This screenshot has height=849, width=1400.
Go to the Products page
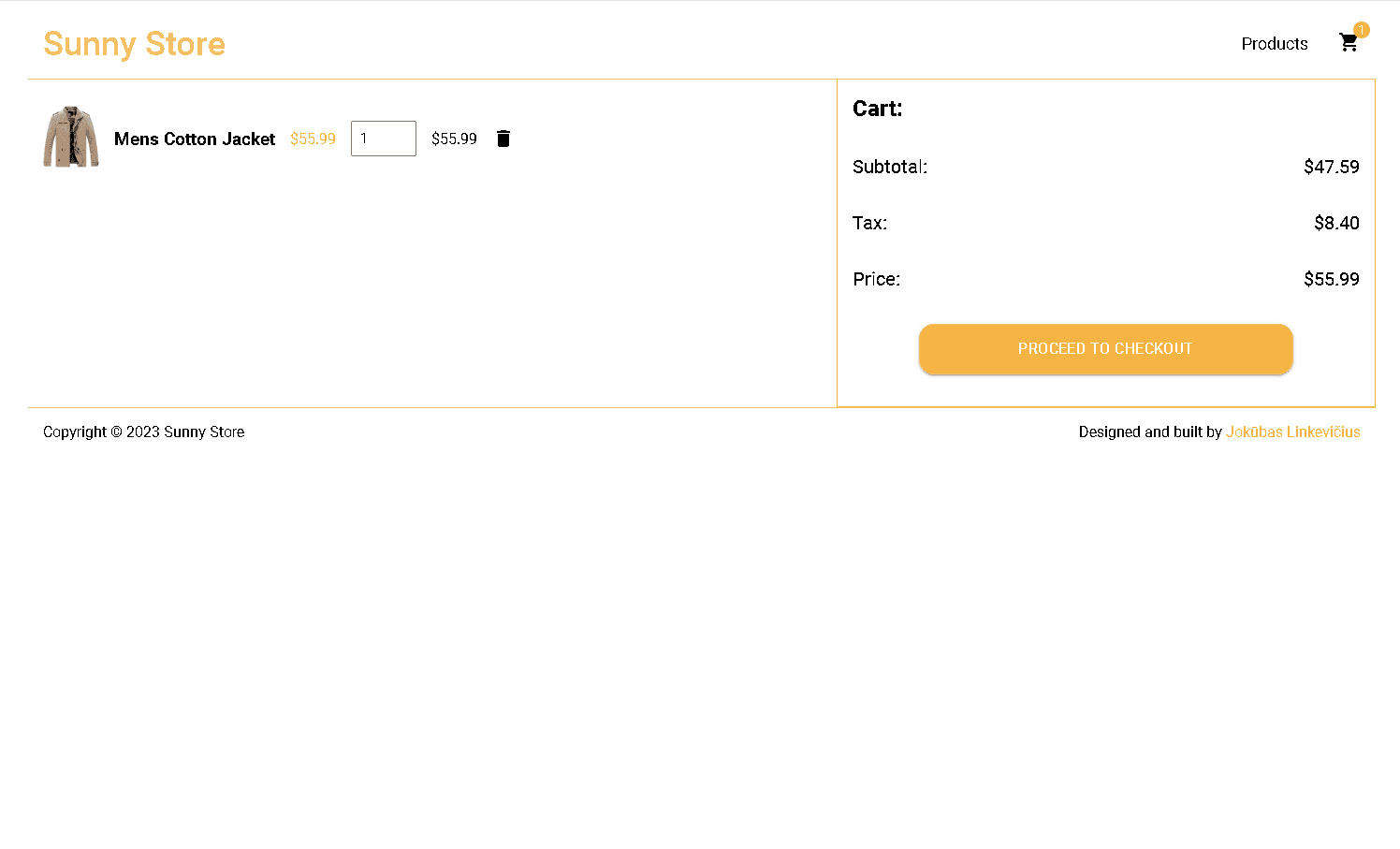coord(1274,44)
